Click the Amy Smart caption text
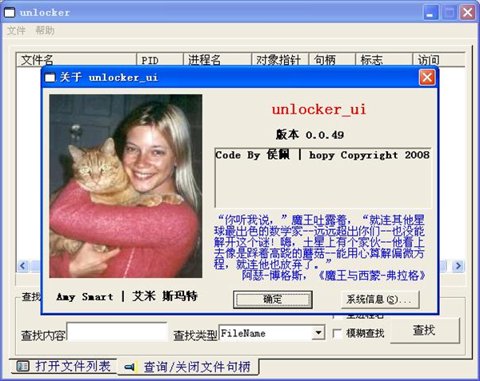Screen dimensions: 480x381 click(127, 296)
